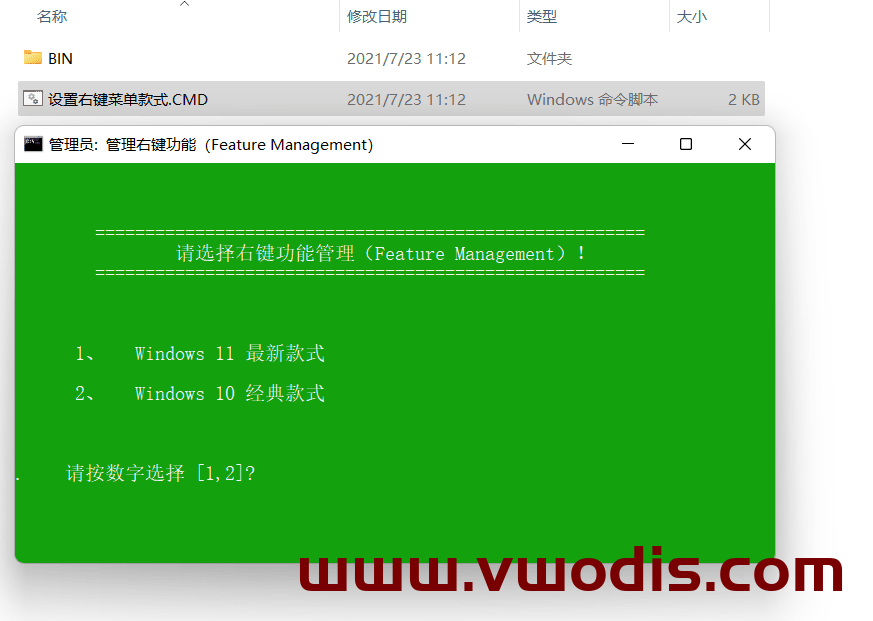Screen dimensions: 873x621
Task: Open the 修改日期 column header dropdown
Action: coord(376,16)
